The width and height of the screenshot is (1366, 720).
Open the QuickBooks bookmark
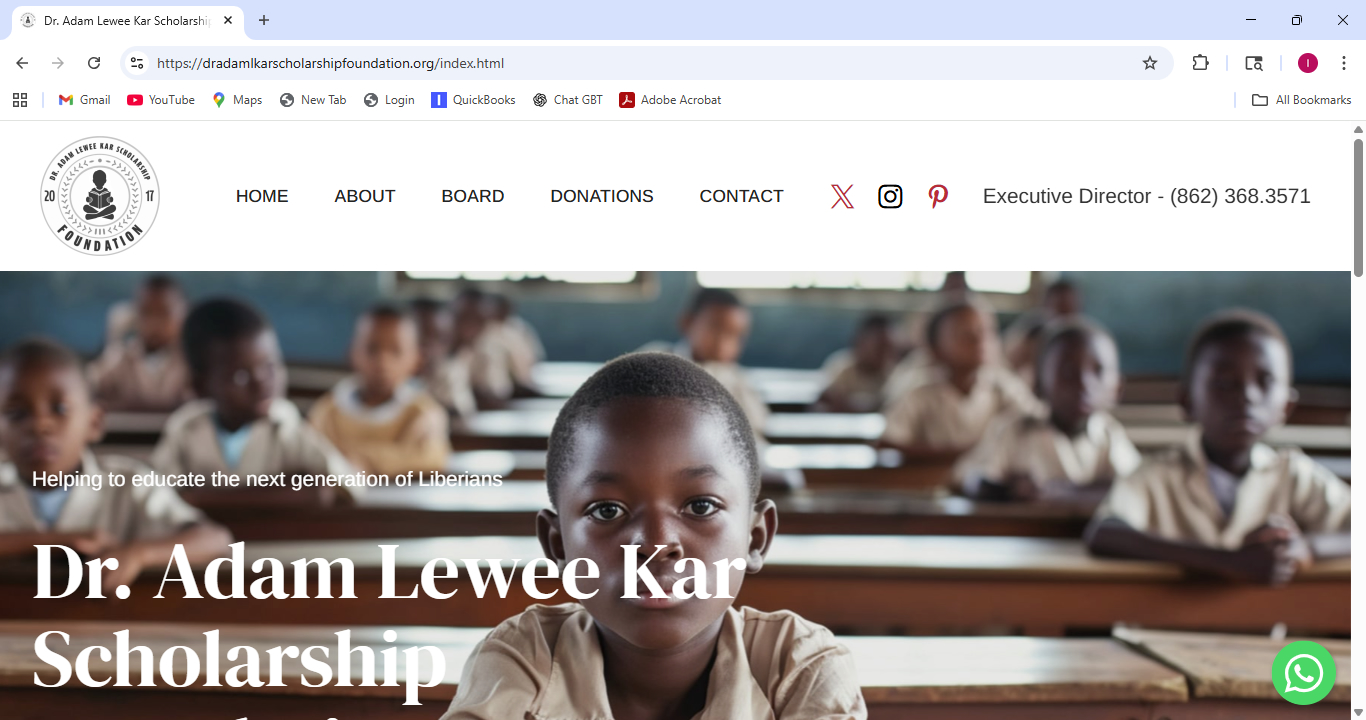click(474, 100)
